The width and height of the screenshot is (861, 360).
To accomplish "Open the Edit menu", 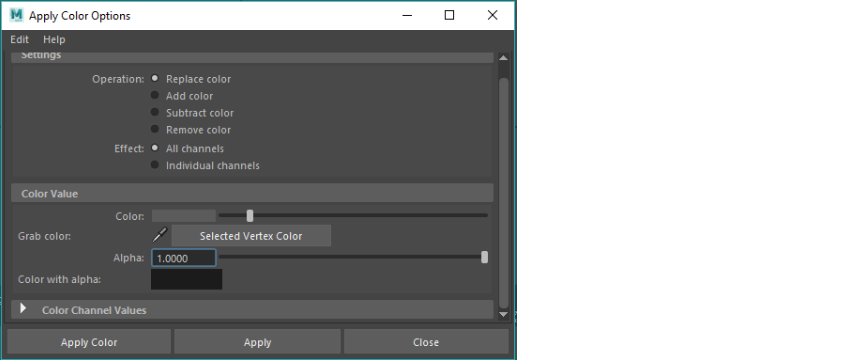I will pyautogui.click(x=20, y=40).
